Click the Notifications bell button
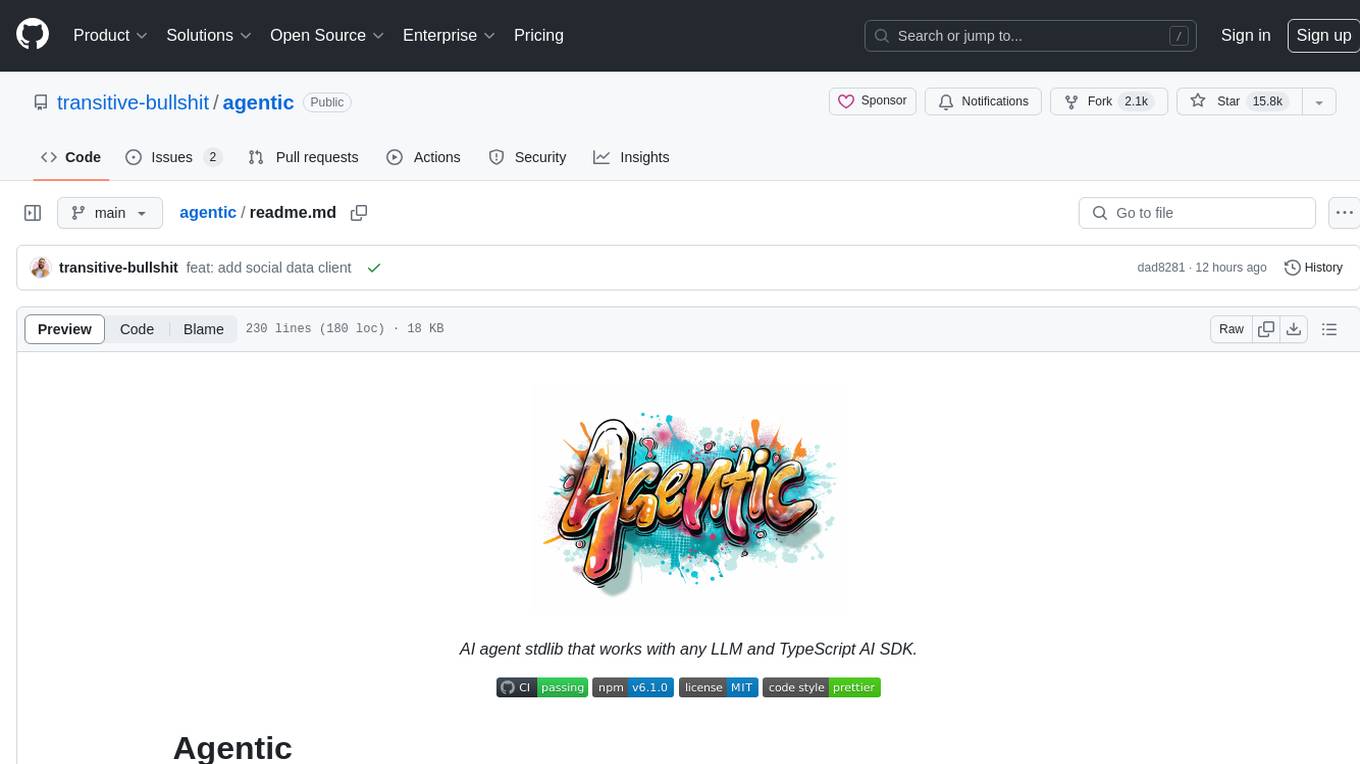 click(983, 101)
